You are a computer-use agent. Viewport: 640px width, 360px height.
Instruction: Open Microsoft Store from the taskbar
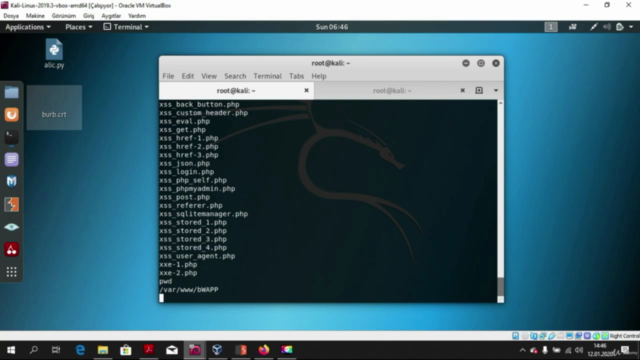click(126, 350)
